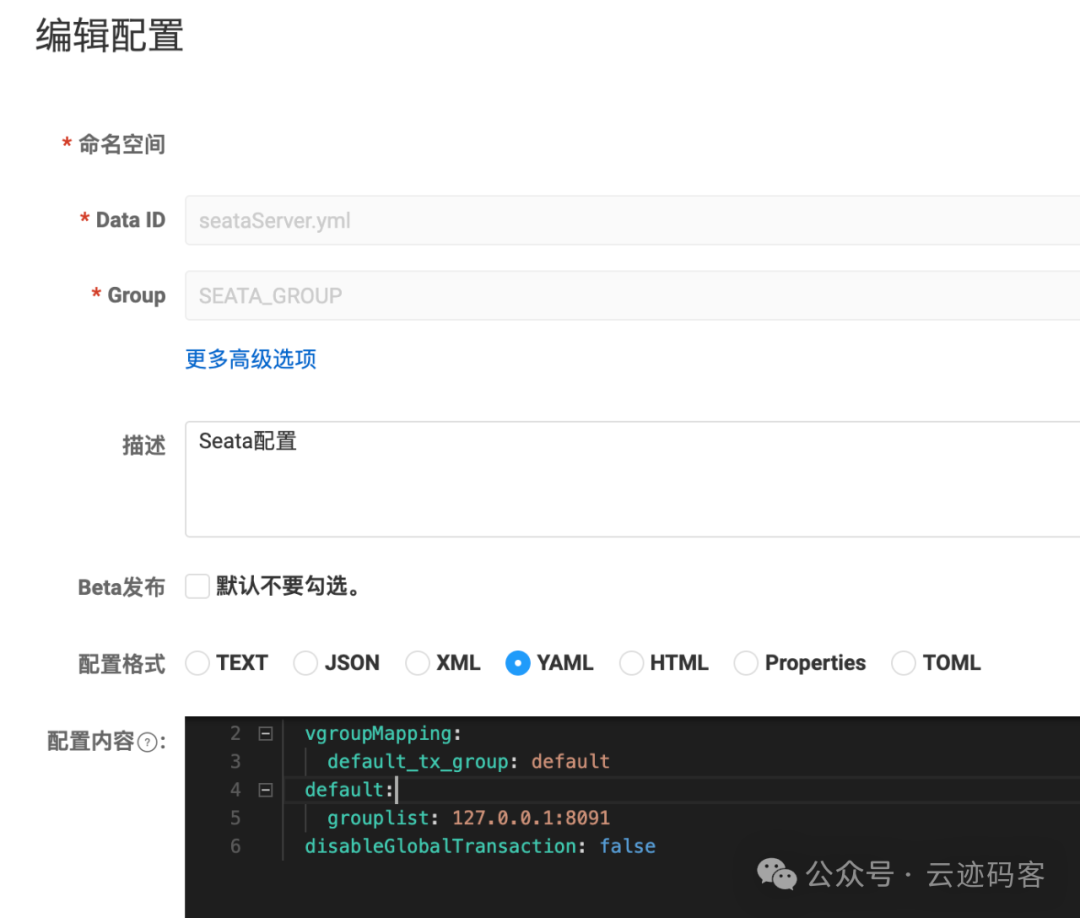
Task: Select the TEXT format radio button
Action: (x=197, y=663)
